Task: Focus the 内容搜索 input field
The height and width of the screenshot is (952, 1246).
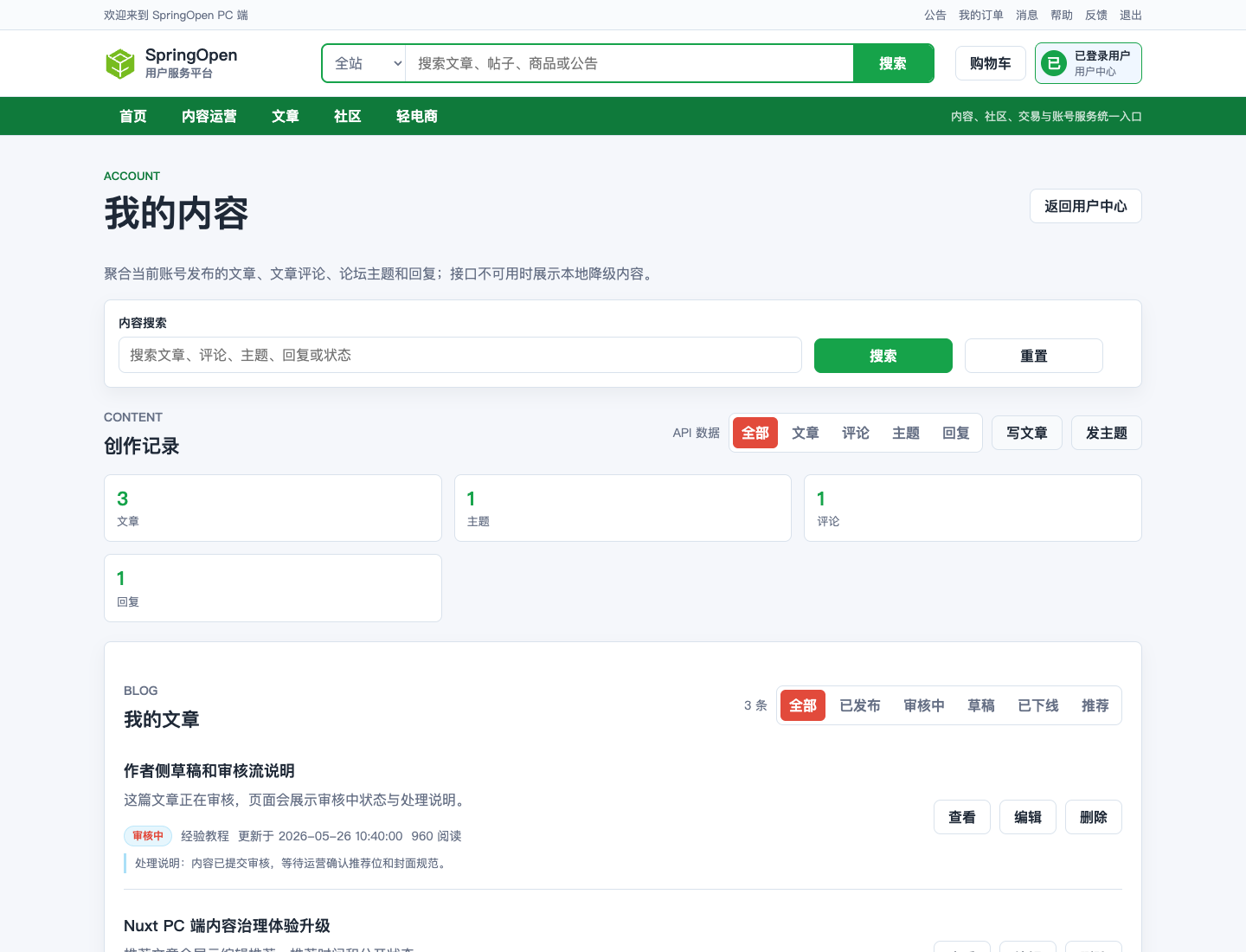Action: 460,355
